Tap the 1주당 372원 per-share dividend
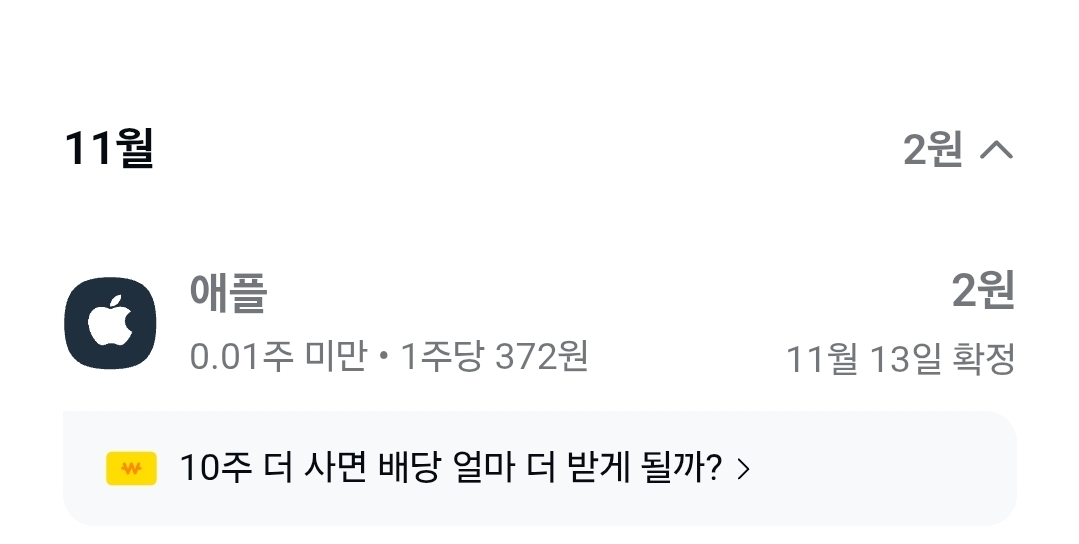This screenshot has width=1079, height=544. click(x=494, y=356)
